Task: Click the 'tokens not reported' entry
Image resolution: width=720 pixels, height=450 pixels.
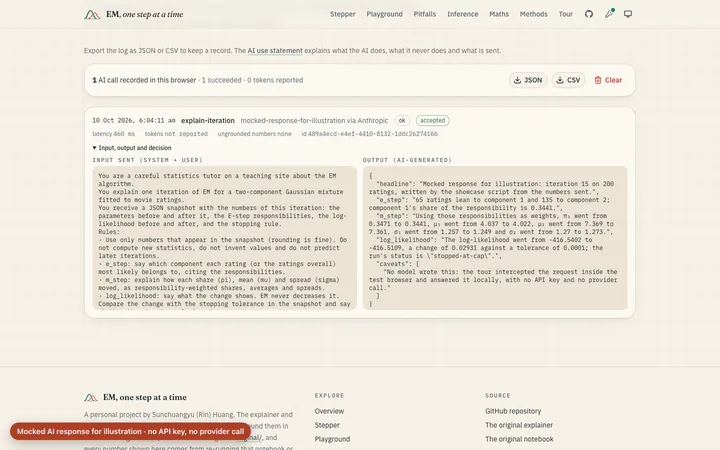Action: 176,134
